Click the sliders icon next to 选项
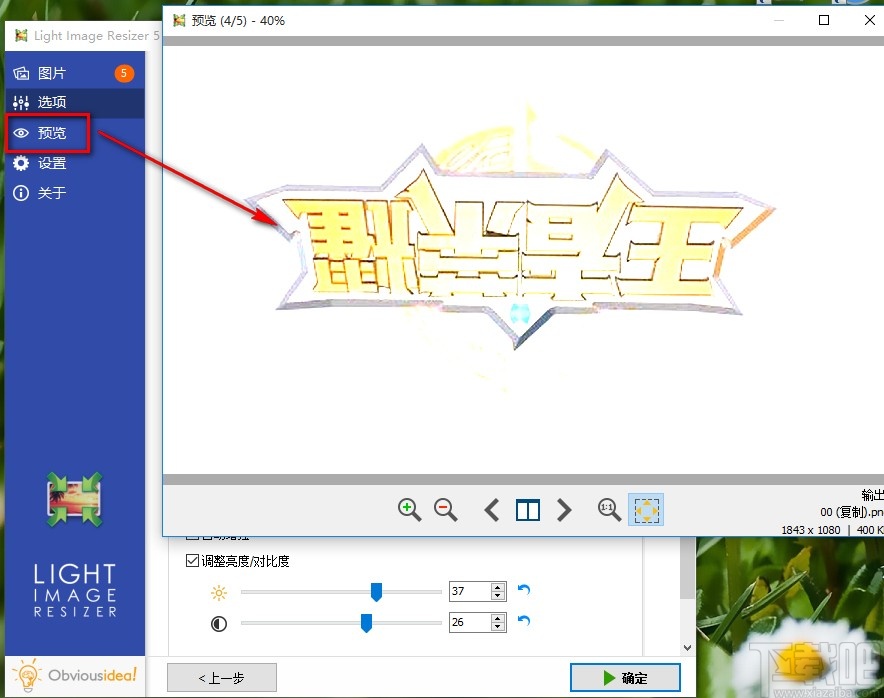 pos(21,103)
